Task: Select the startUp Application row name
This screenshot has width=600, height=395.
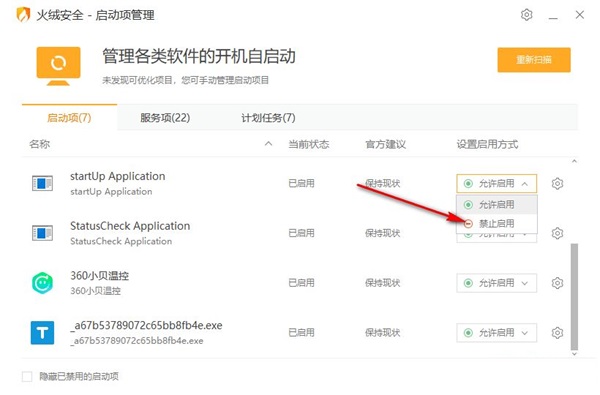Action: coord(117,176)
